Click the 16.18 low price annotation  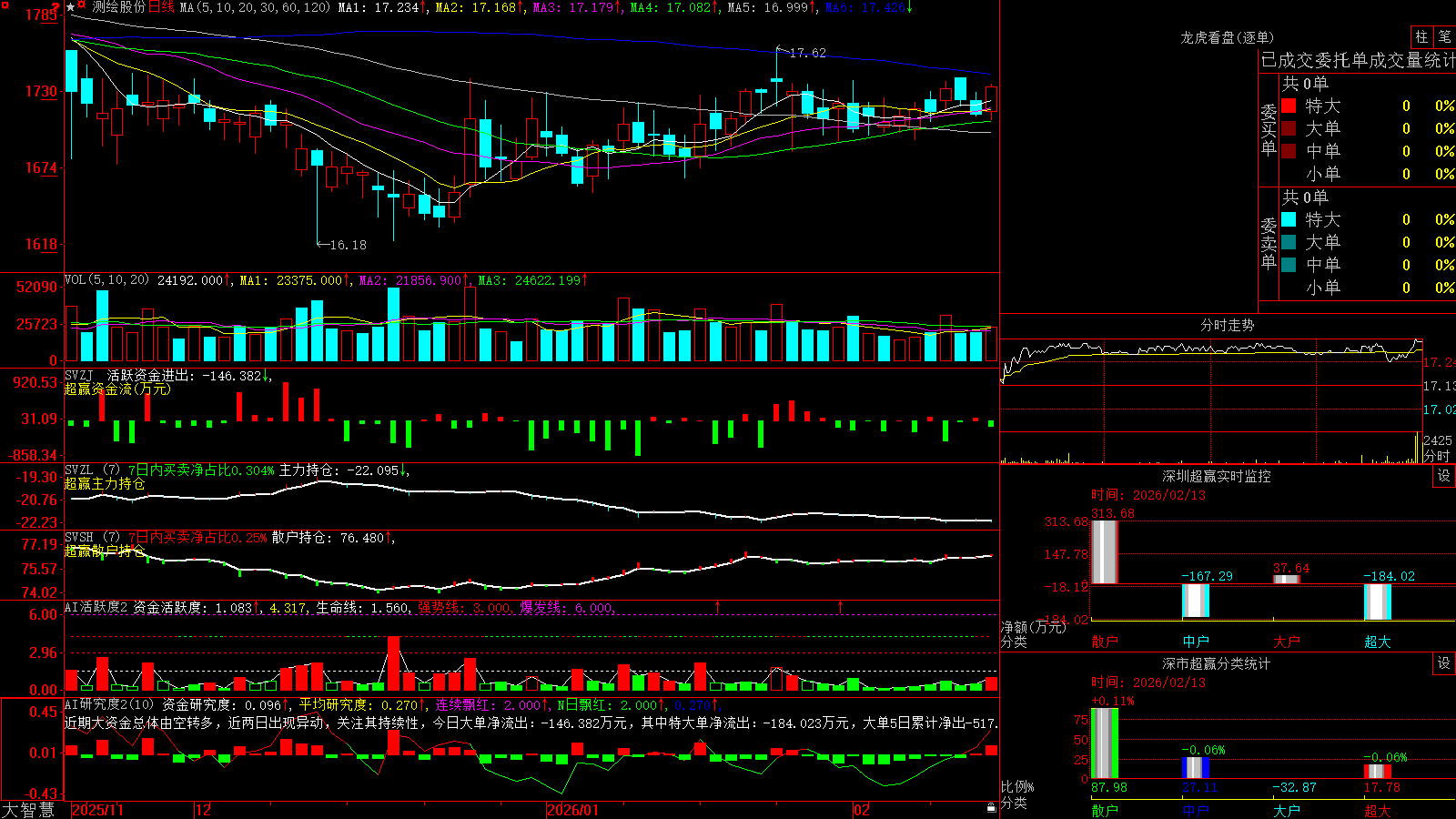[x=348, y=245]
